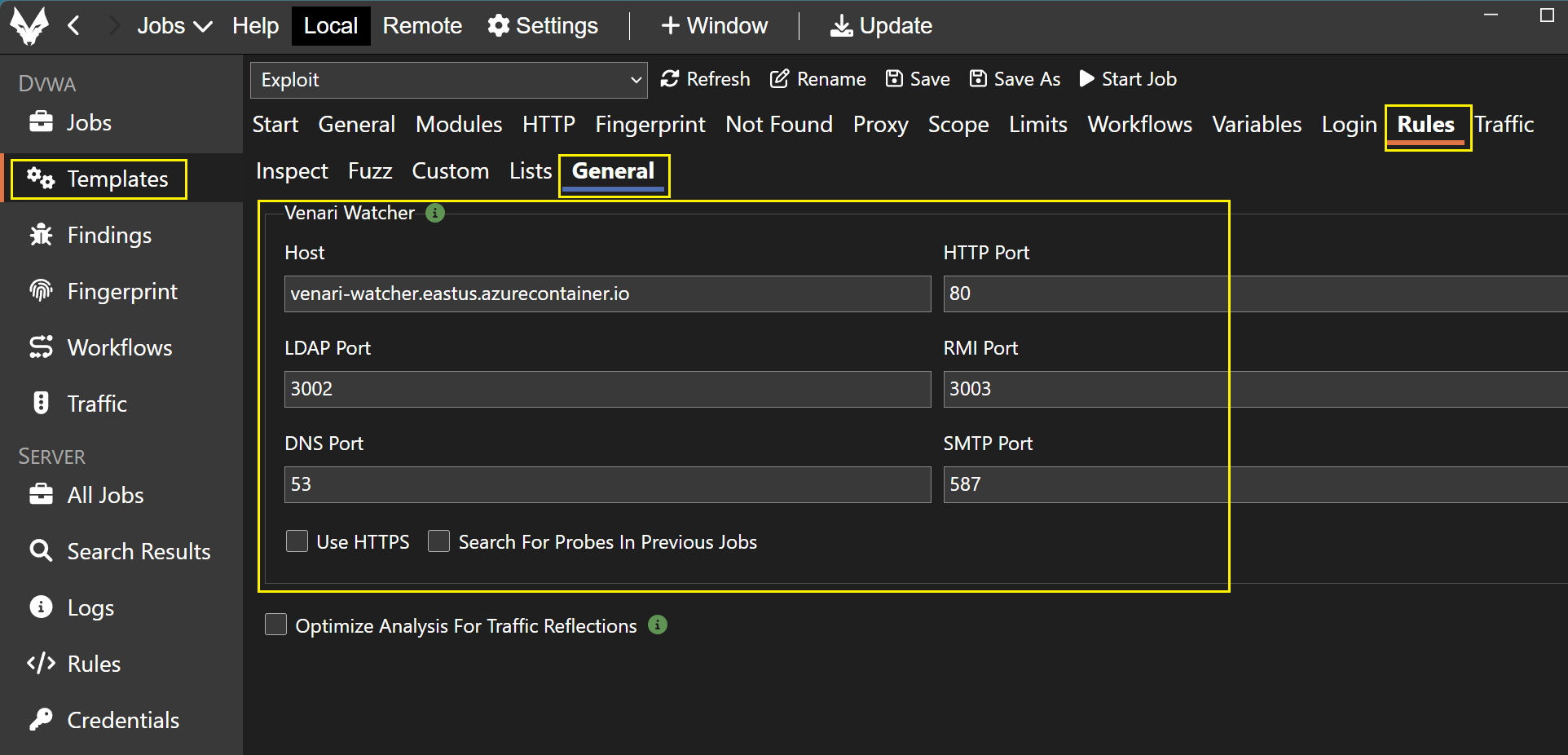This screenshot has width=1568, height=755.
Task: Maximize the application window
Action: click(1547, 15)
